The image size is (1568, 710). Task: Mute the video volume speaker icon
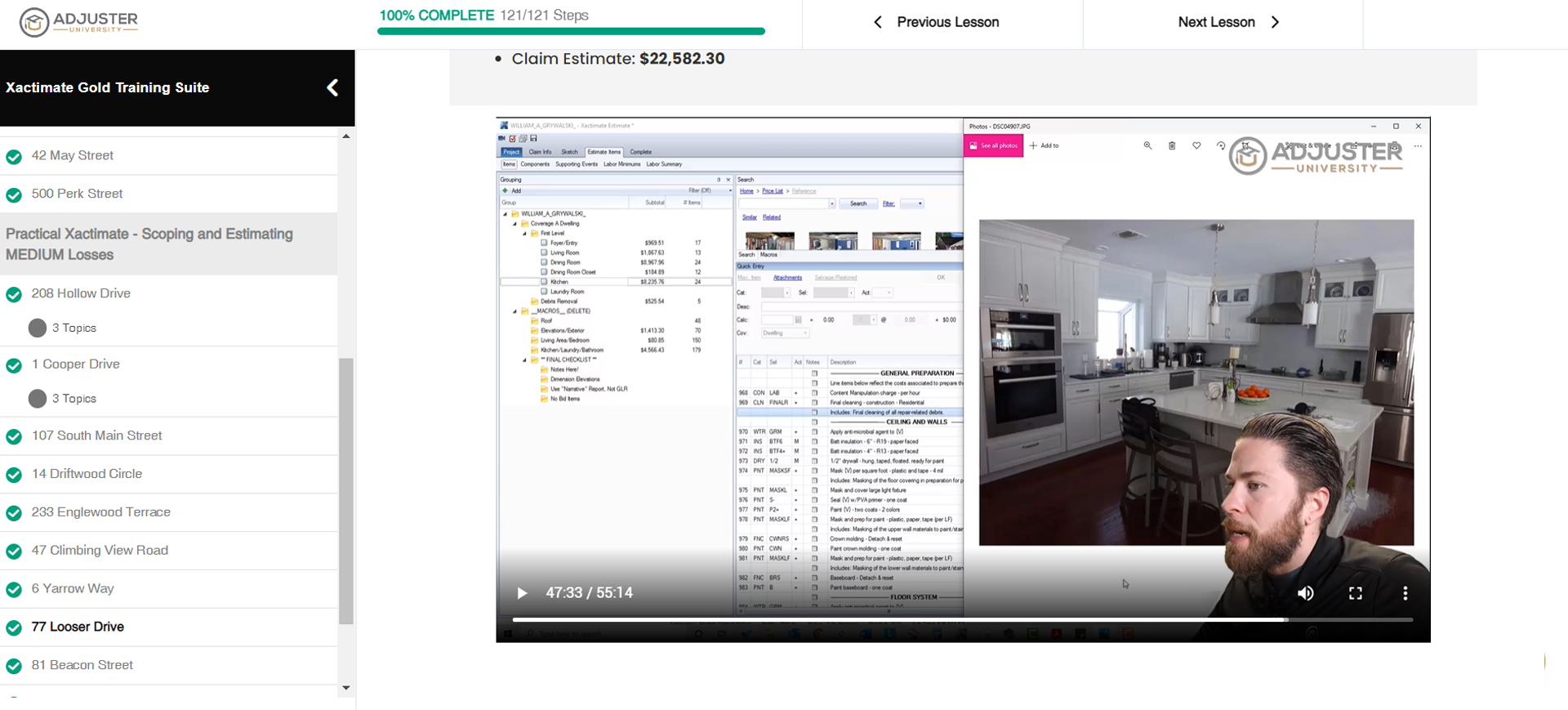point(1305,593)
